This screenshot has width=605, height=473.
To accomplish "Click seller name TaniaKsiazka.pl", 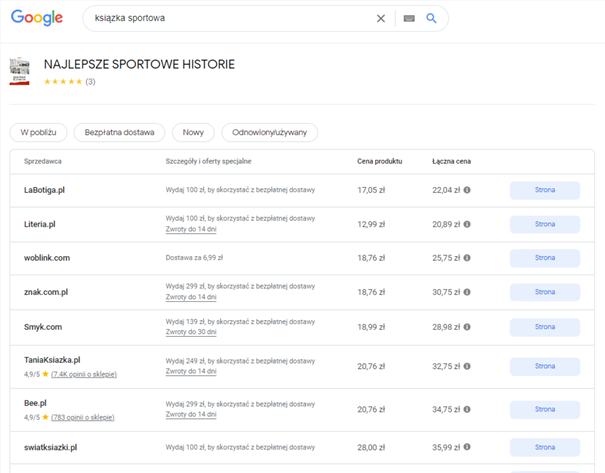I will point(52,360).
